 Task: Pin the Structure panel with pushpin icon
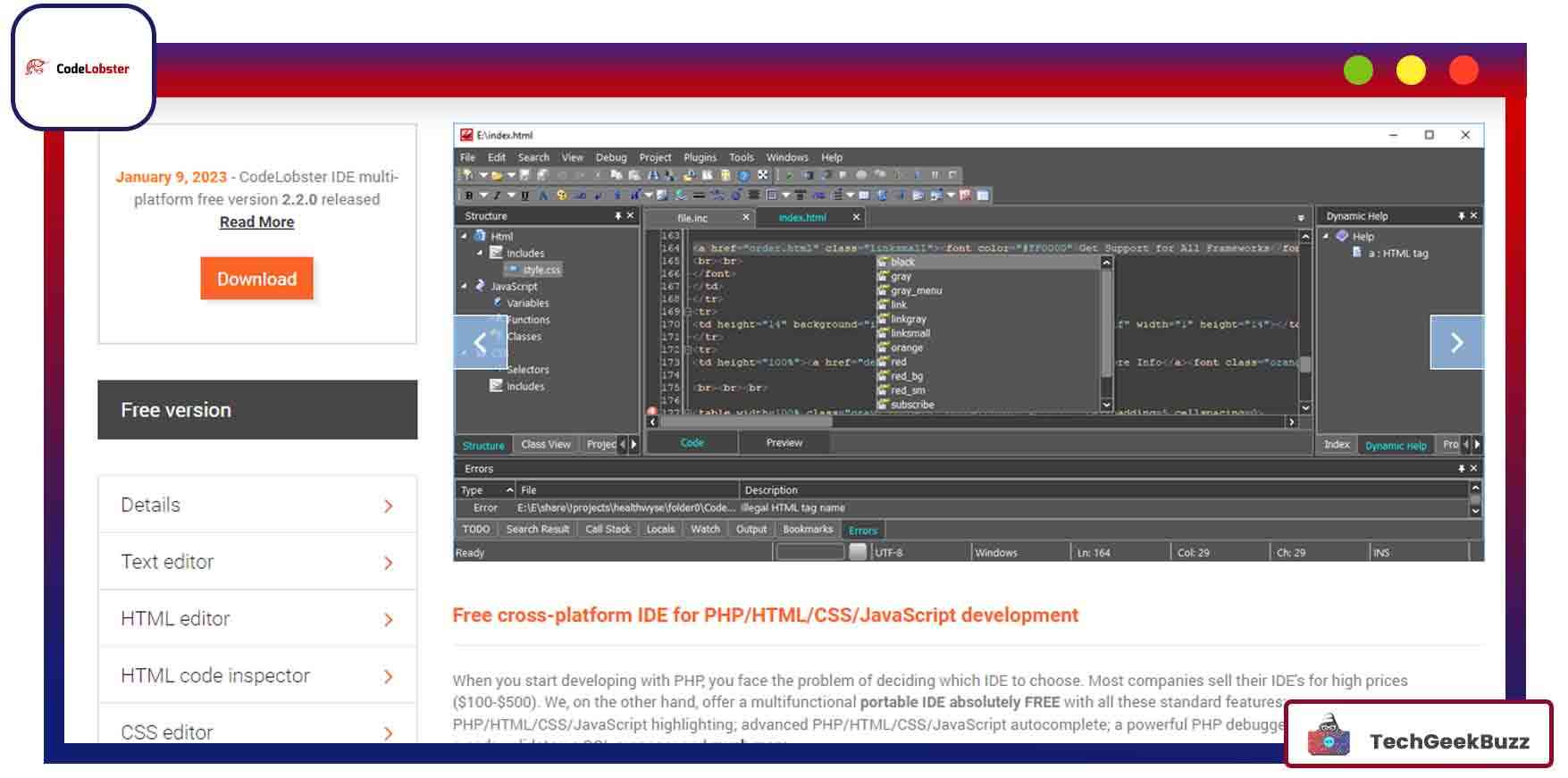(617, 216)
